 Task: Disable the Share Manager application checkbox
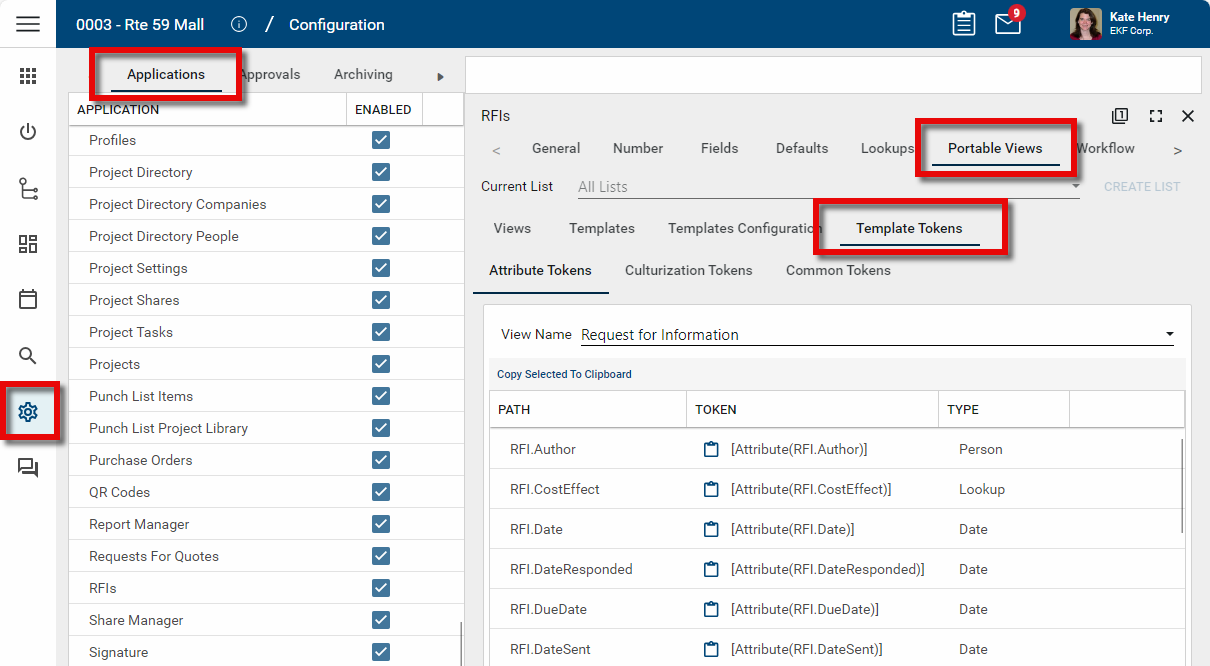[x=381, y=620]
